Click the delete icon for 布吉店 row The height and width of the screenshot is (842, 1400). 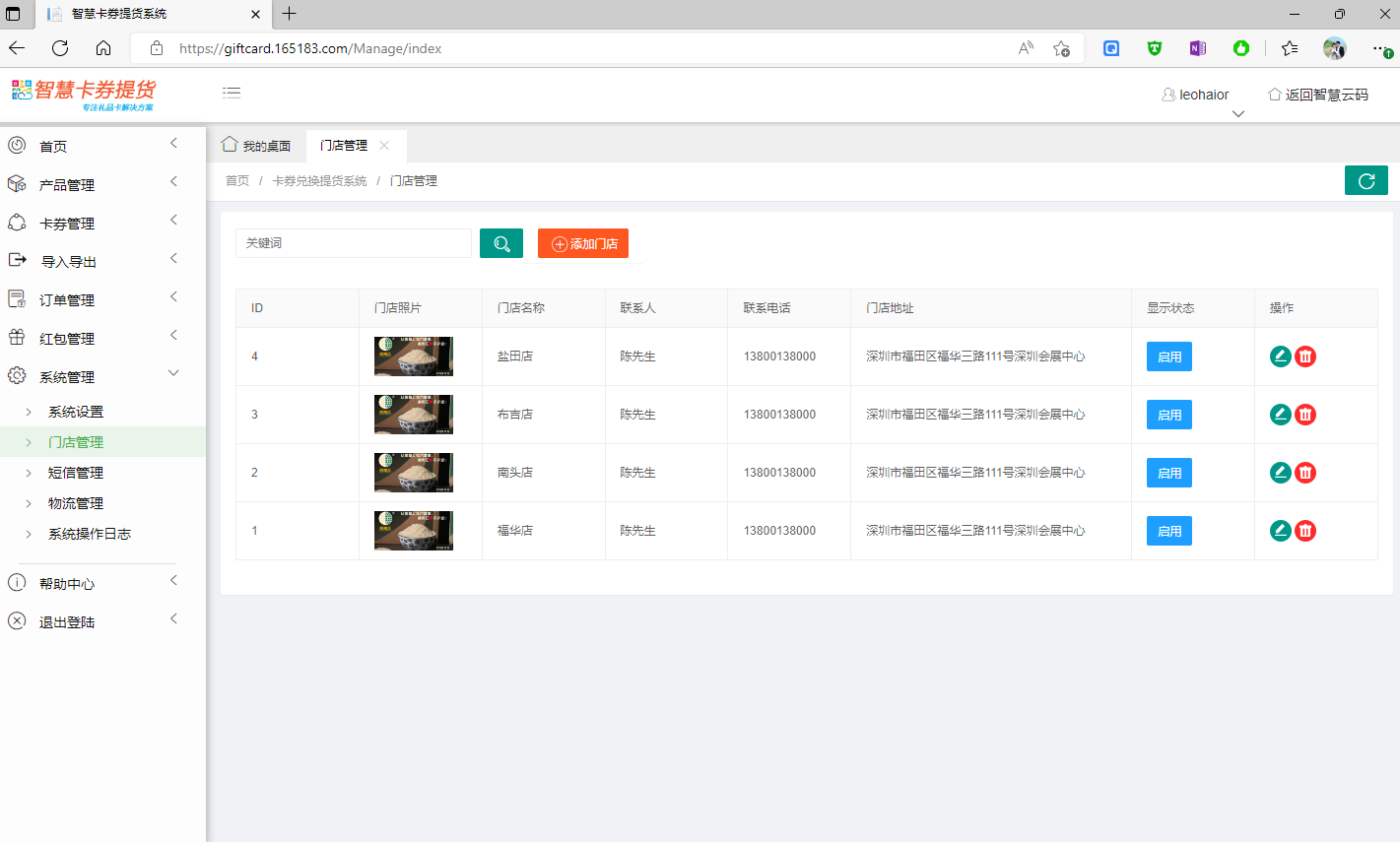(x=1305, y=415)
